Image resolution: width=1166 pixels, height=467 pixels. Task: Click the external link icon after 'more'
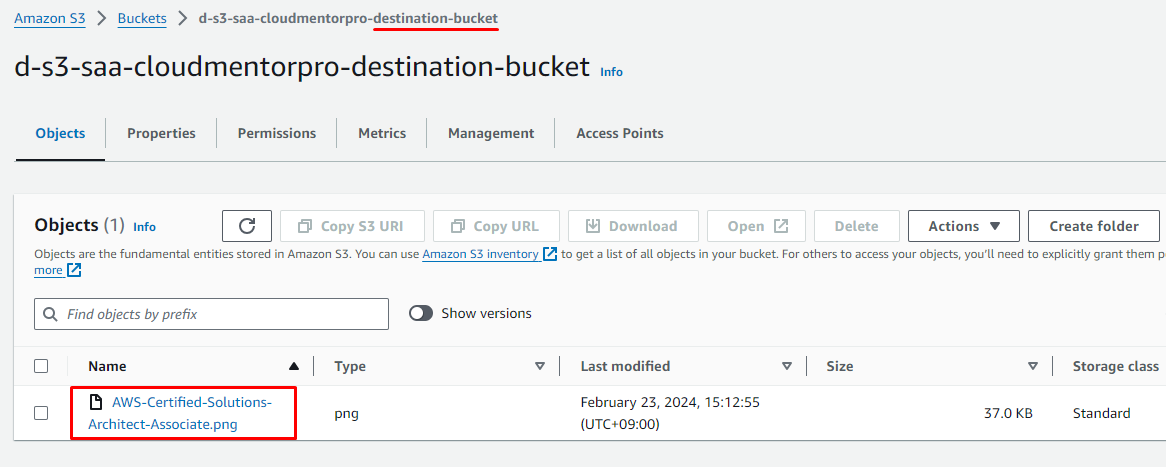point(74,270)
